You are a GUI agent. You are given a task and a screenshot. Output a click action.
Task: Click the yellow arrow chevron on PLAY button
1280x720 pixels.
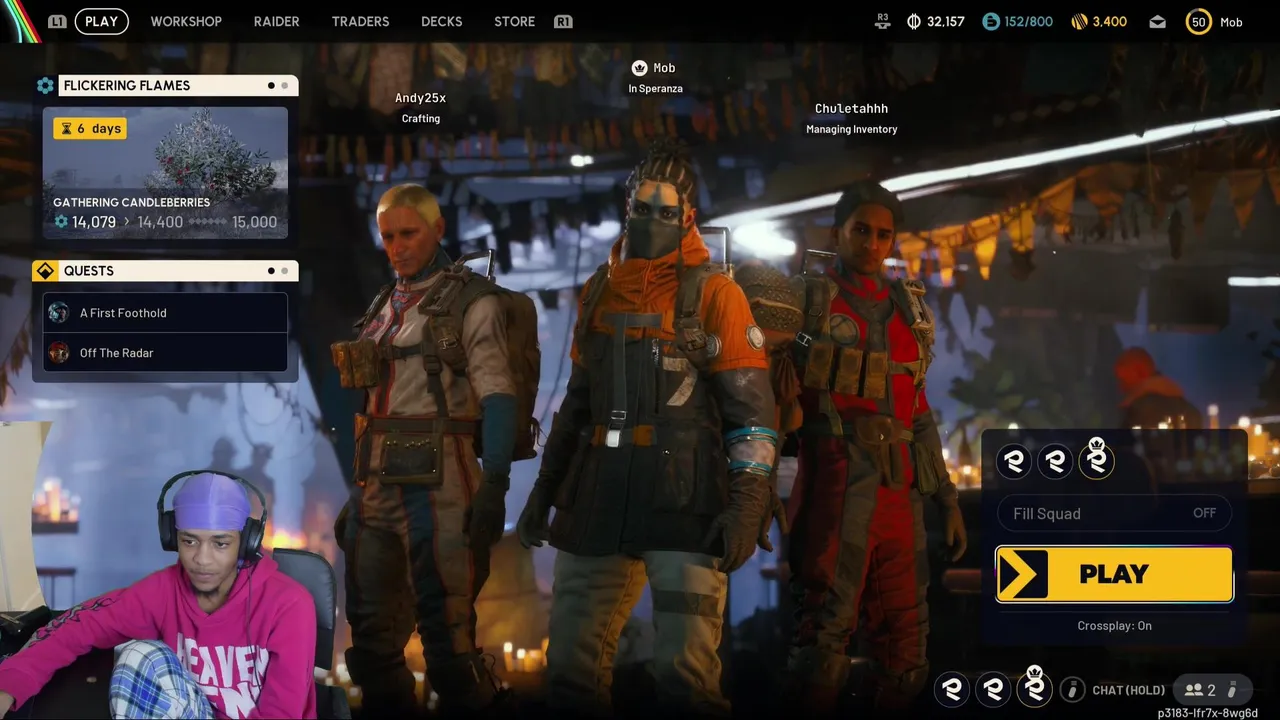pos(1022,574)
